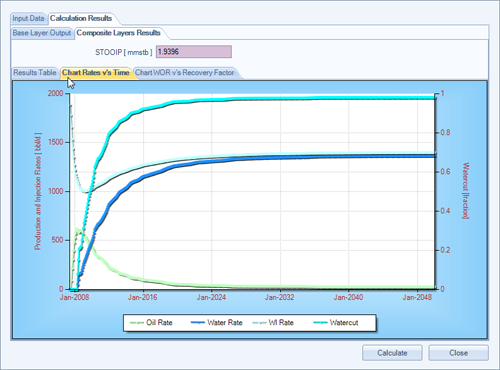This screenshot has height=370, width=500.
Task: Select the Chart Rates v's Time tab
Action: pos(96,72)
